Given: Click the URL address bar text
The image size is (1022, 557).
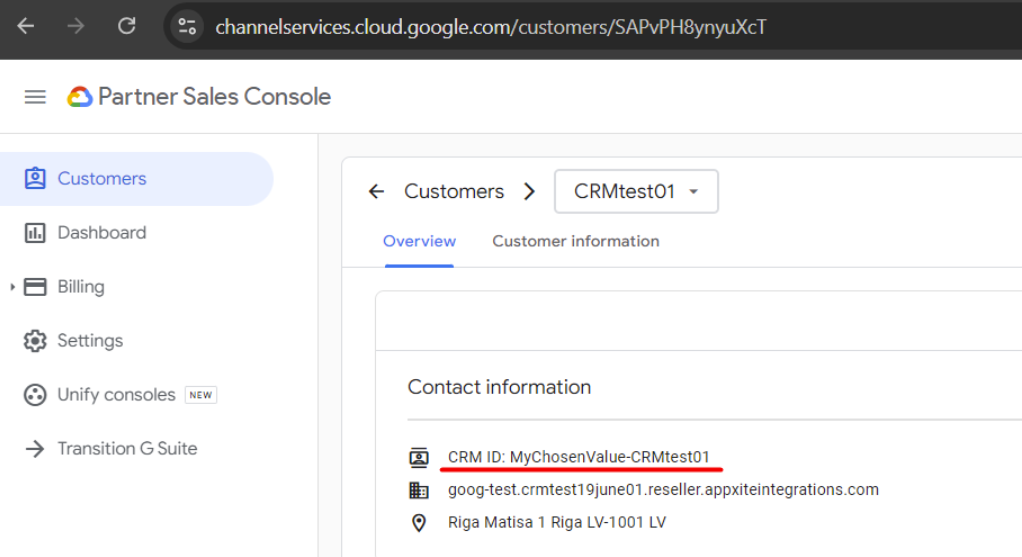Looking at the screenshot, I should pyautogui.click(x=490, y=27).
